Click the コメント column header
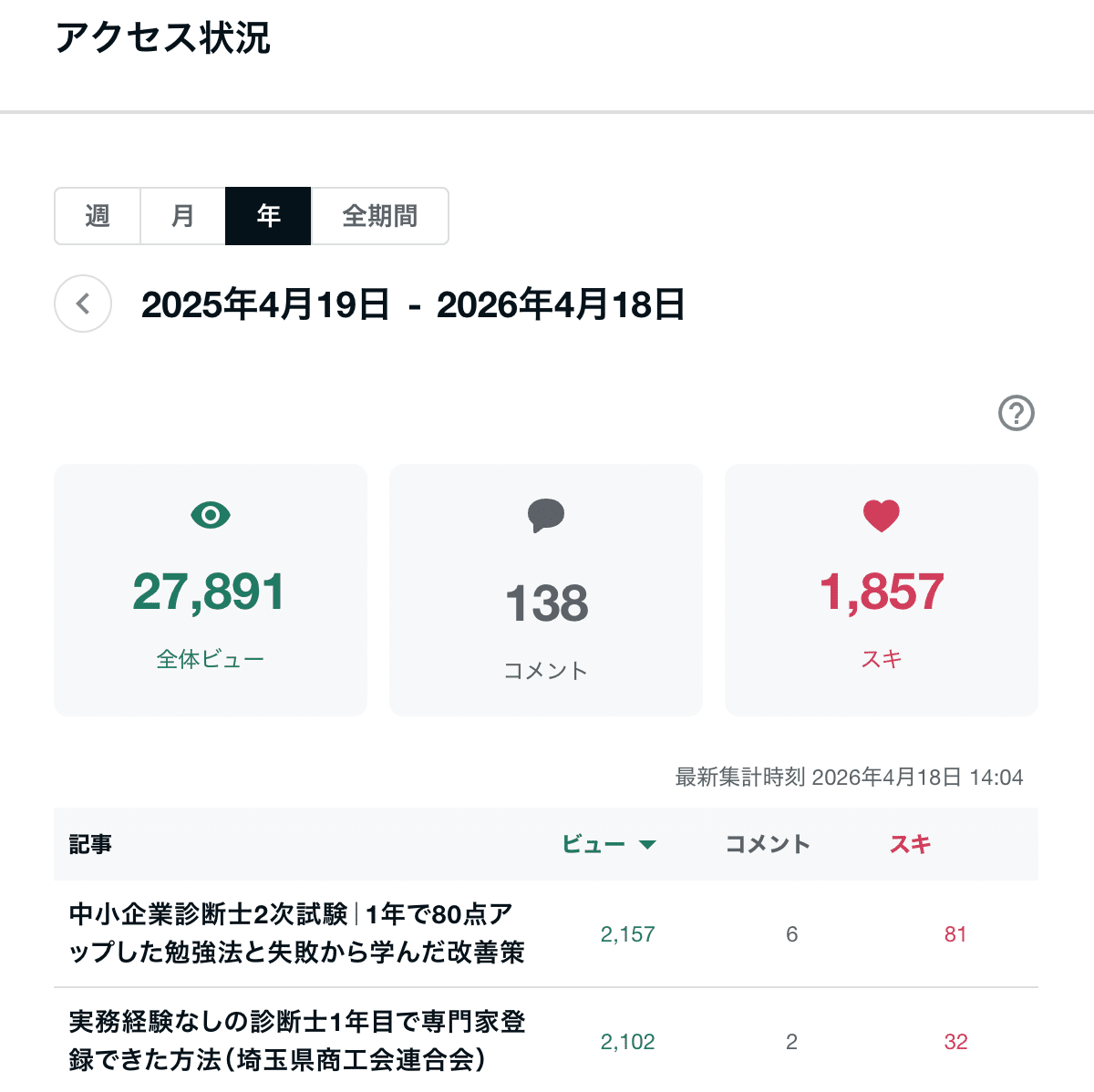Viewport: 1094px width, 1092px height. click(766, 845)
